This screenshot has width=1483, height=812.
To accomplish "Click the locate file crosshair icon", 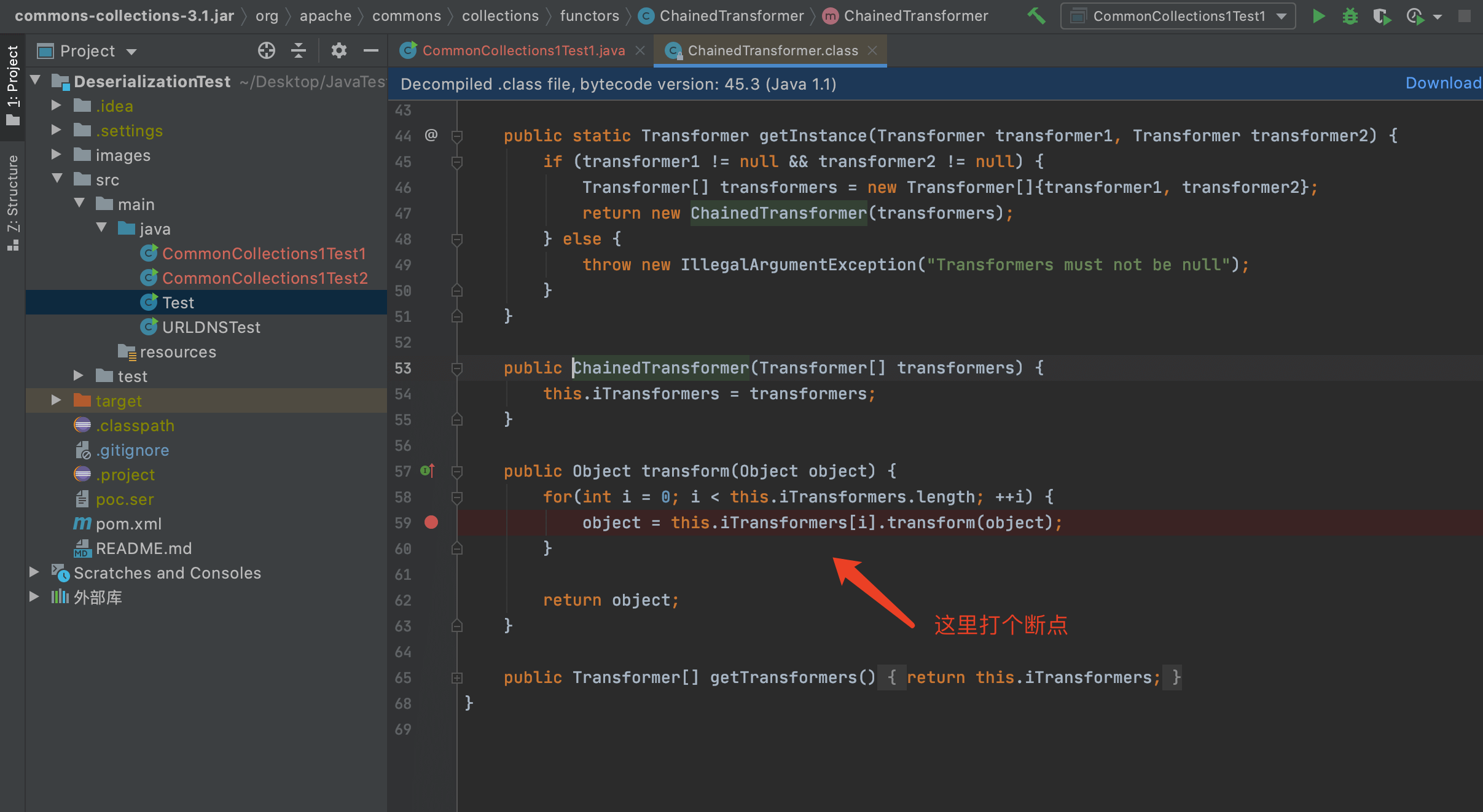I will tap(267, 50).
